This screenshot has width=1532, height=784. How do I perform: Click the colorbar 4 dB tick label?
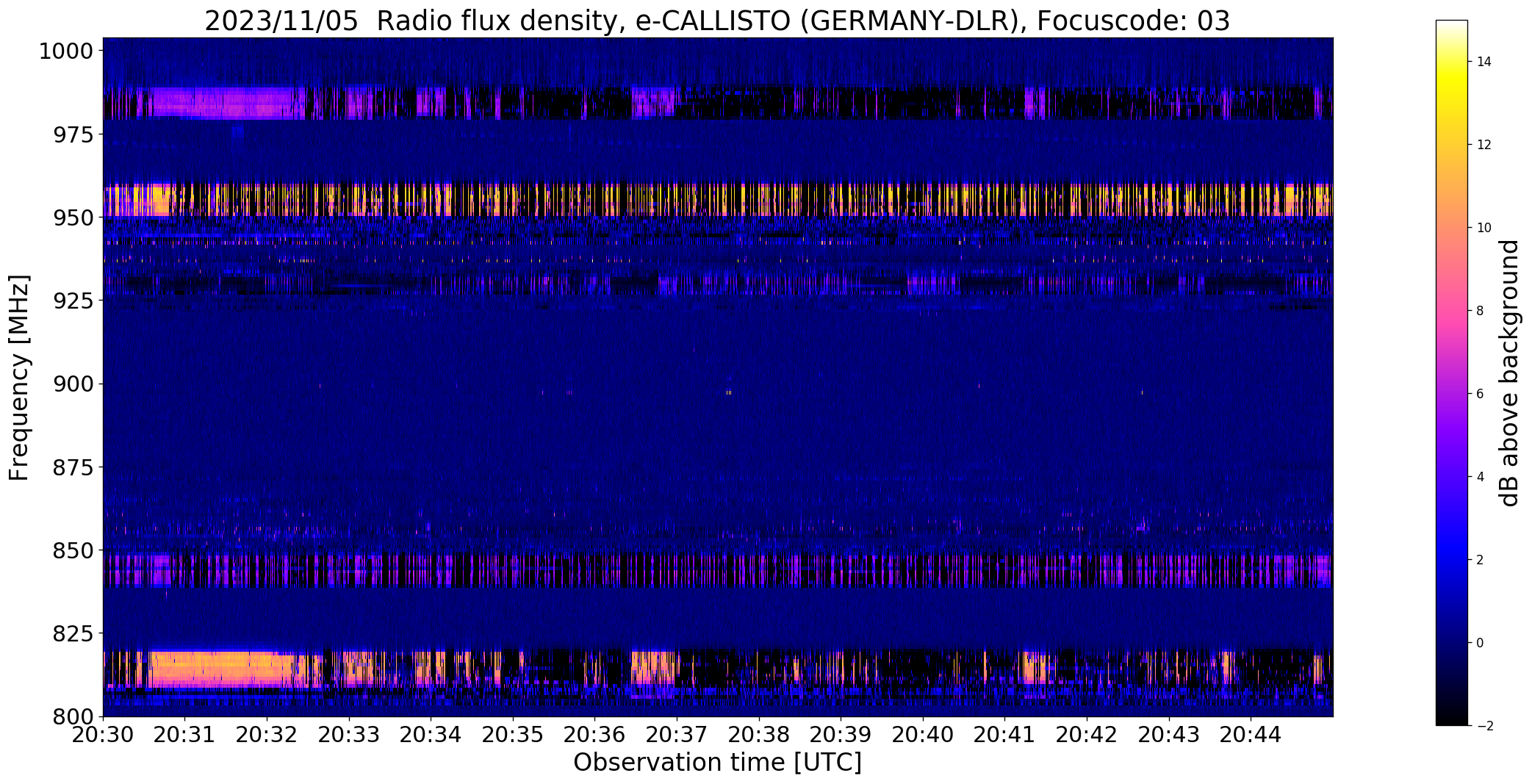[x=1481, y=477]
